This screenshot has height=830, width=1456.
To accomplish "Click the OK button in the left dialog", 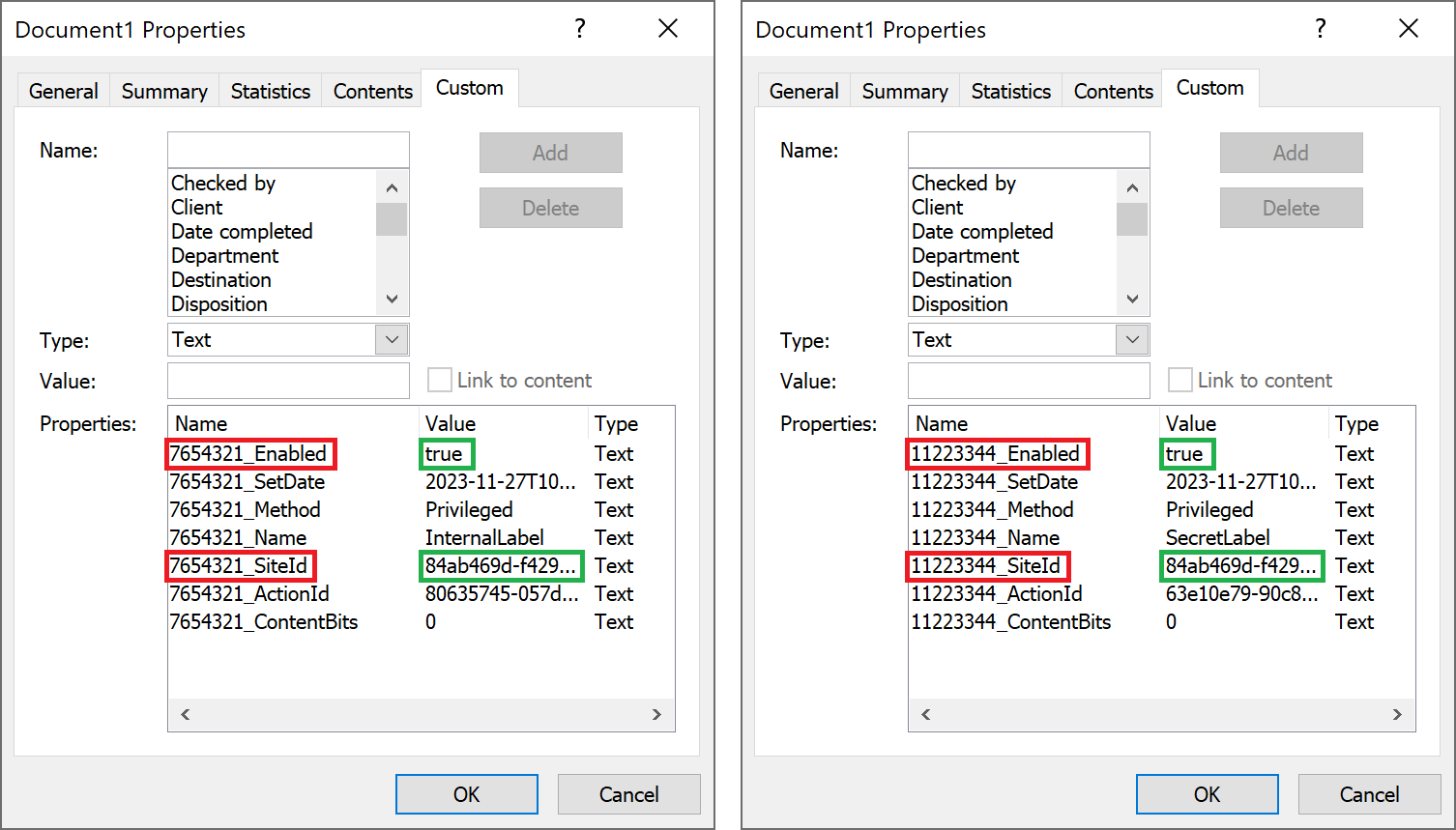I will click(466, 793).
